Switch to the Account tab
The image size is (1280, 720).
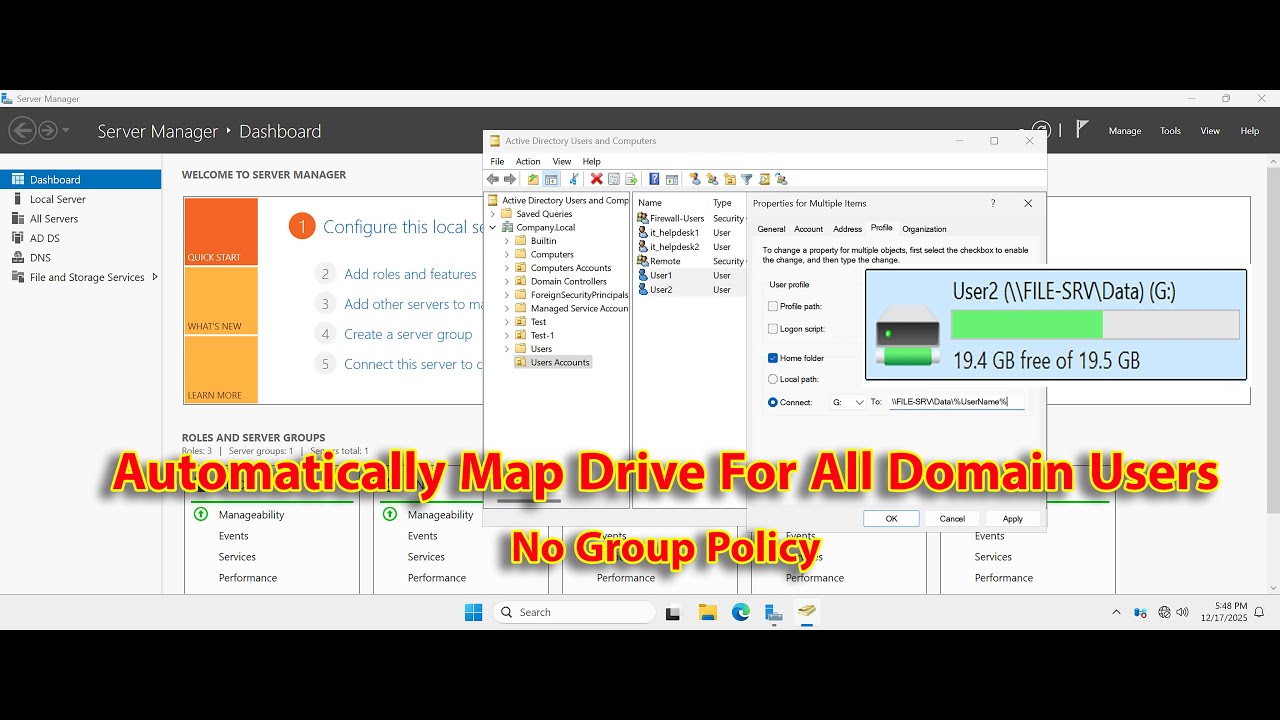point(808,229)
